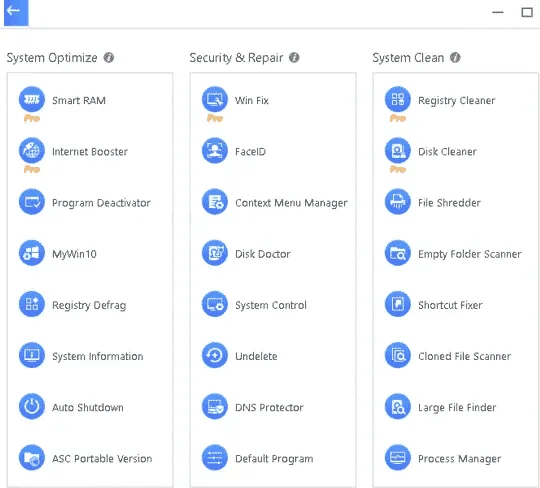Select the Registry Defrag icon

tap(32, 304)
